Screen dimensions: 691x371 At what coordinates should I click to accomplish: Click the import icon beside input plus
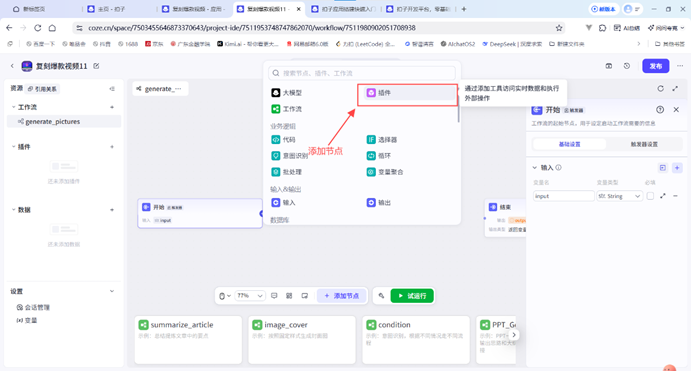(x=663, y=168)
